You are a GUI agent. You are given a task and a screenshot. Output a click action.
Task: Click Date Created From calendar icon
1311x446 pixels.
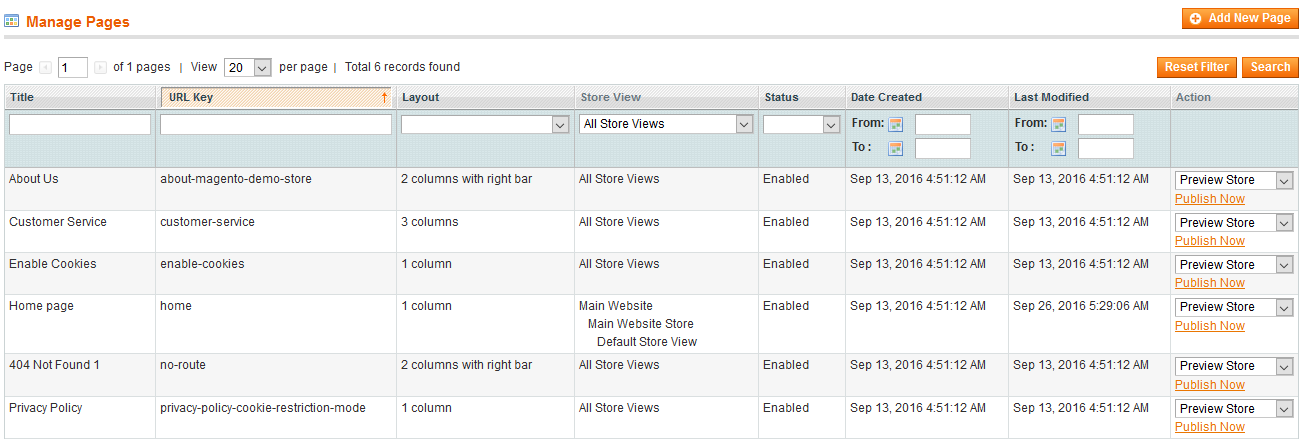(x=895, y=125)
